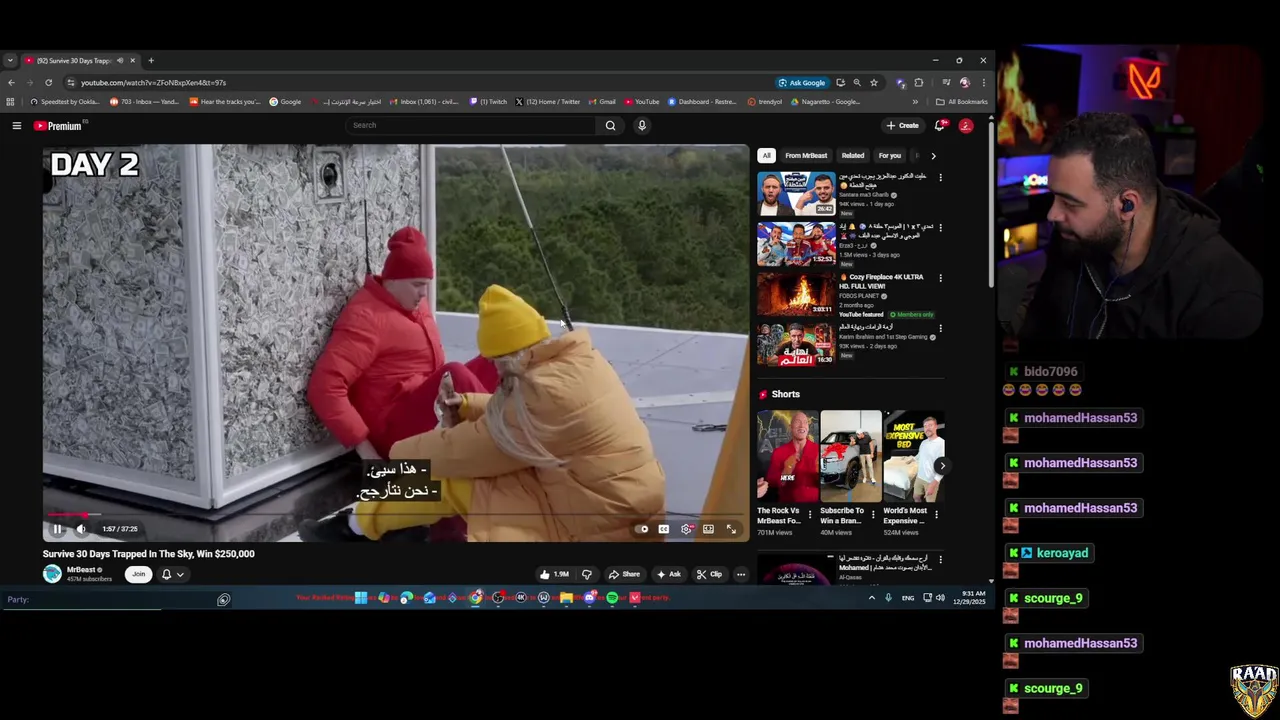
Task: Open Cozy Fireplace 4K video thumbnail
Action: (x=796, y=294)
